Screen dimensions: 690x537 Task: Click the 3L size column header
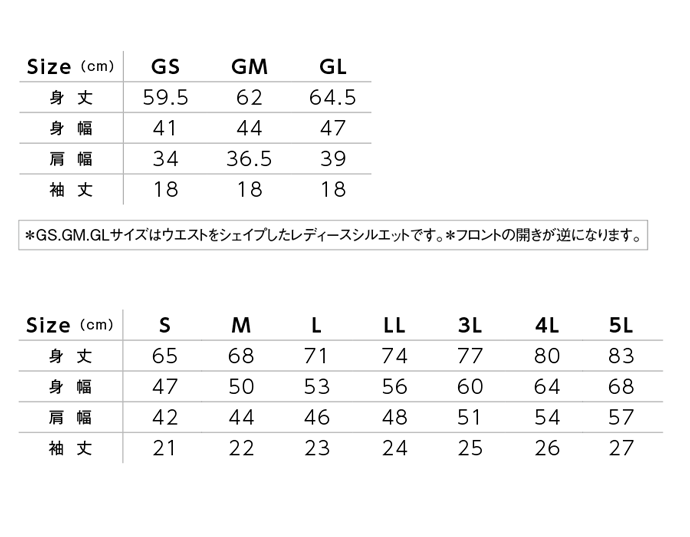(x=470, y=326)
